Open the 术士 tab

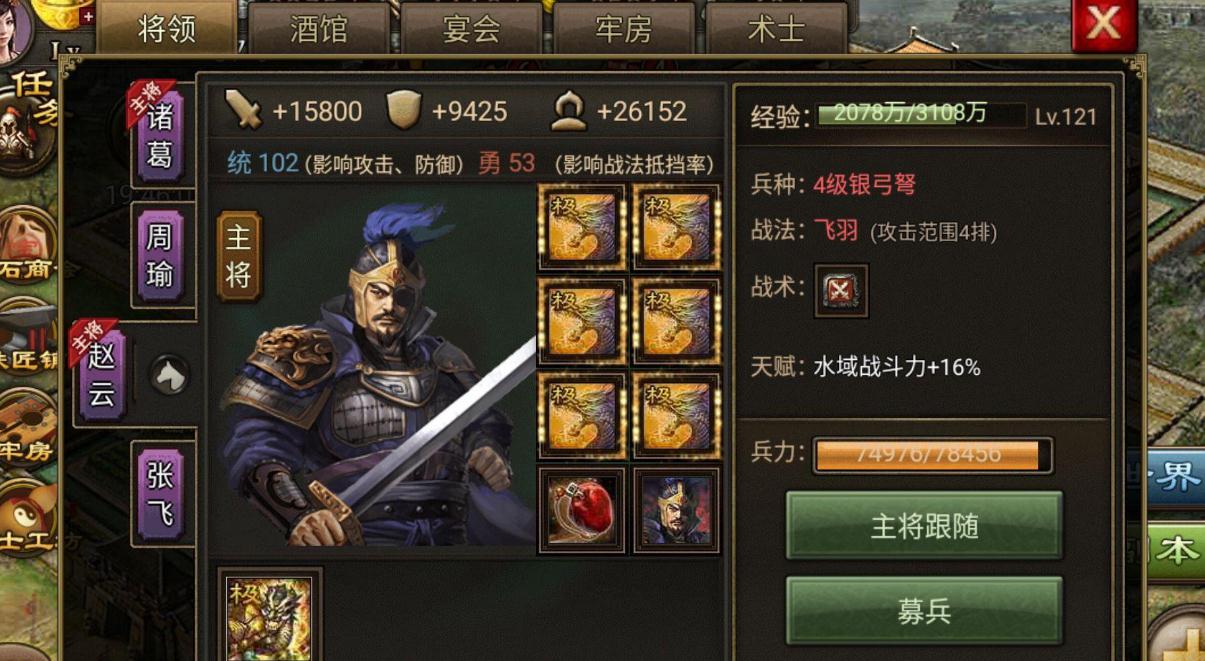pos(776,28)
